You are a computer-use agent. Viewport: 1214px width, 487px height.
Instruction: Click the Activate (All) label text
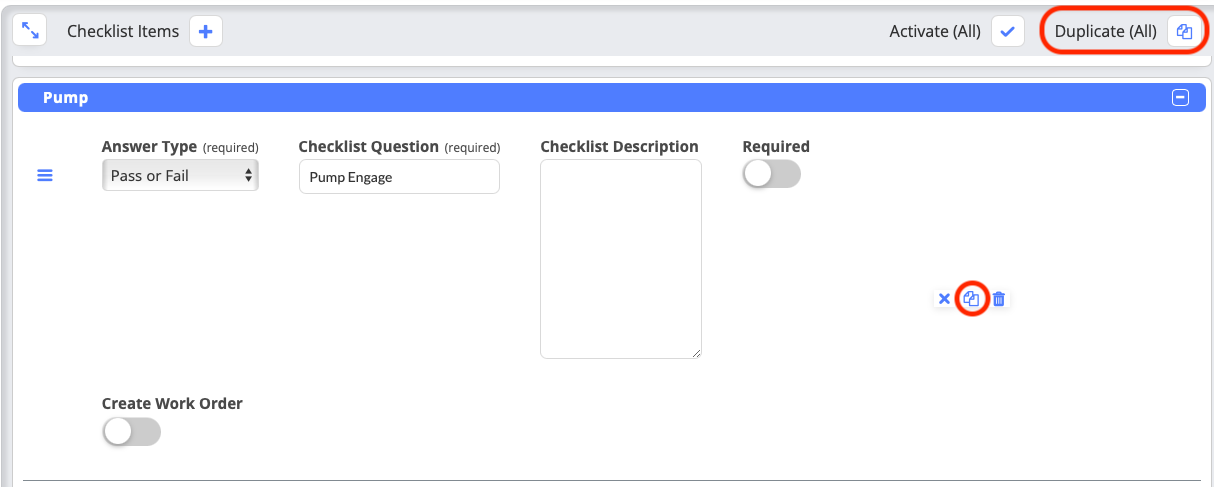pos(935,31)
